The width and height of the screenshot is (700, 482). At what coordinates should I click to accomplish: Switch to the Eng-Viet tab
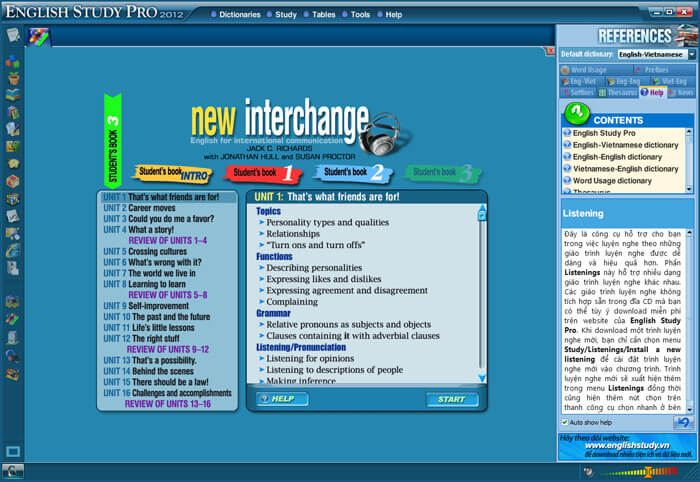(x=582, y=81)
